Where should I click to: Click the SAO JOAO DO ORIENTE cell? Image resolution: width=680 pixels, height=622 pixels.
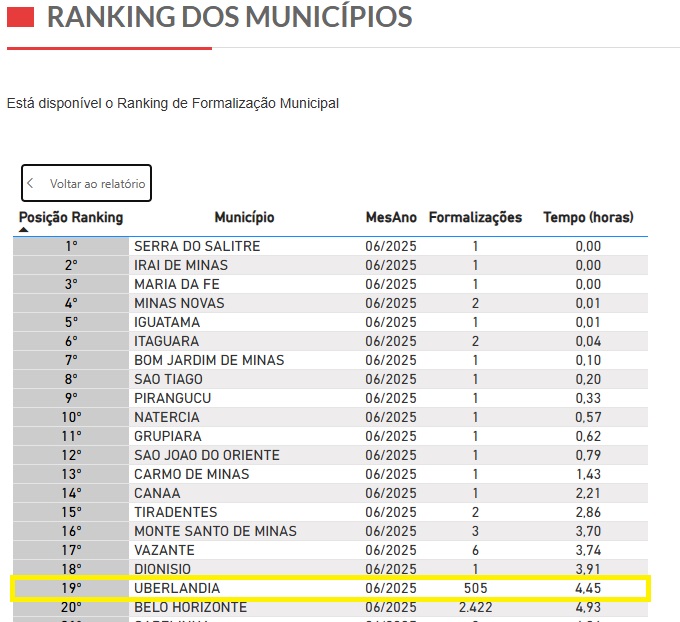tap(207, 455)
